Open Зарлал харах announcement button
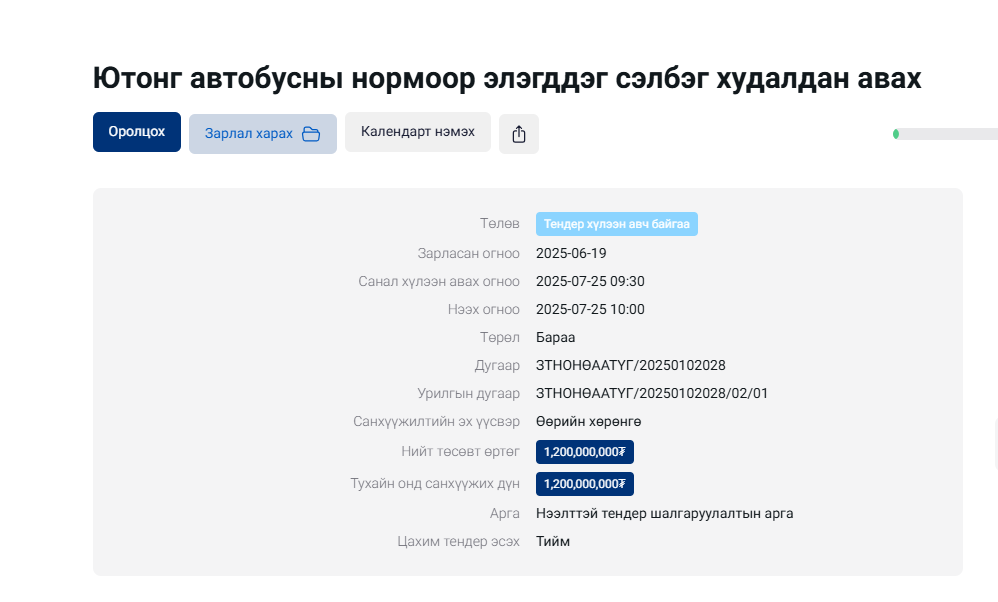 point(263,134)
